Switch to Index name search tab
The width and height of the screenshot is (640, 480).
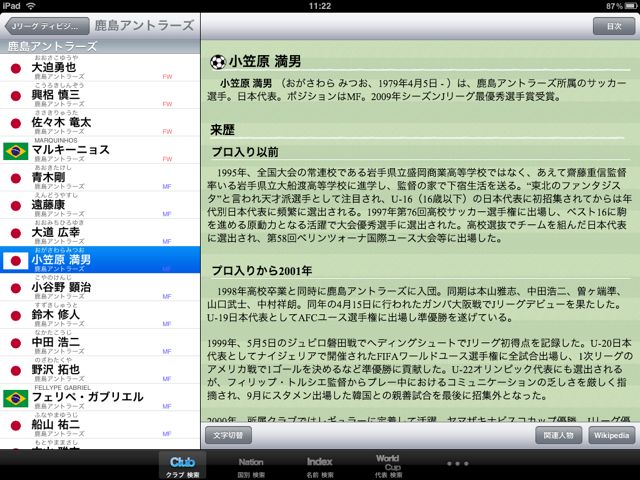pyautogui.click(x=320, y=466)
